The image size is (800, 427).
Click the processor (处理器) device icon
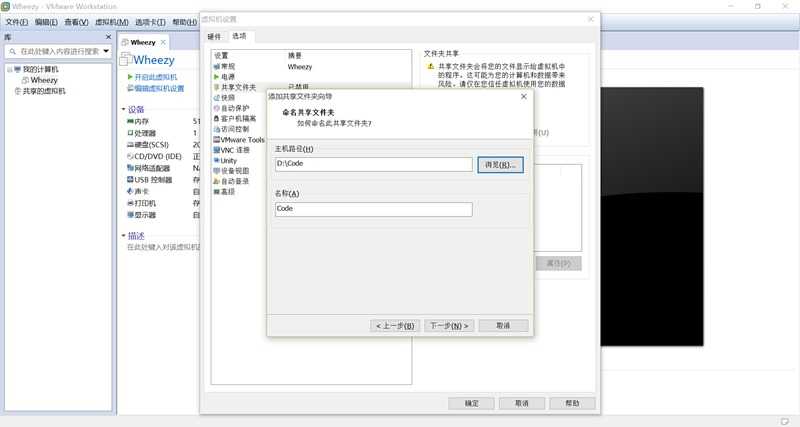pos(130,133)
